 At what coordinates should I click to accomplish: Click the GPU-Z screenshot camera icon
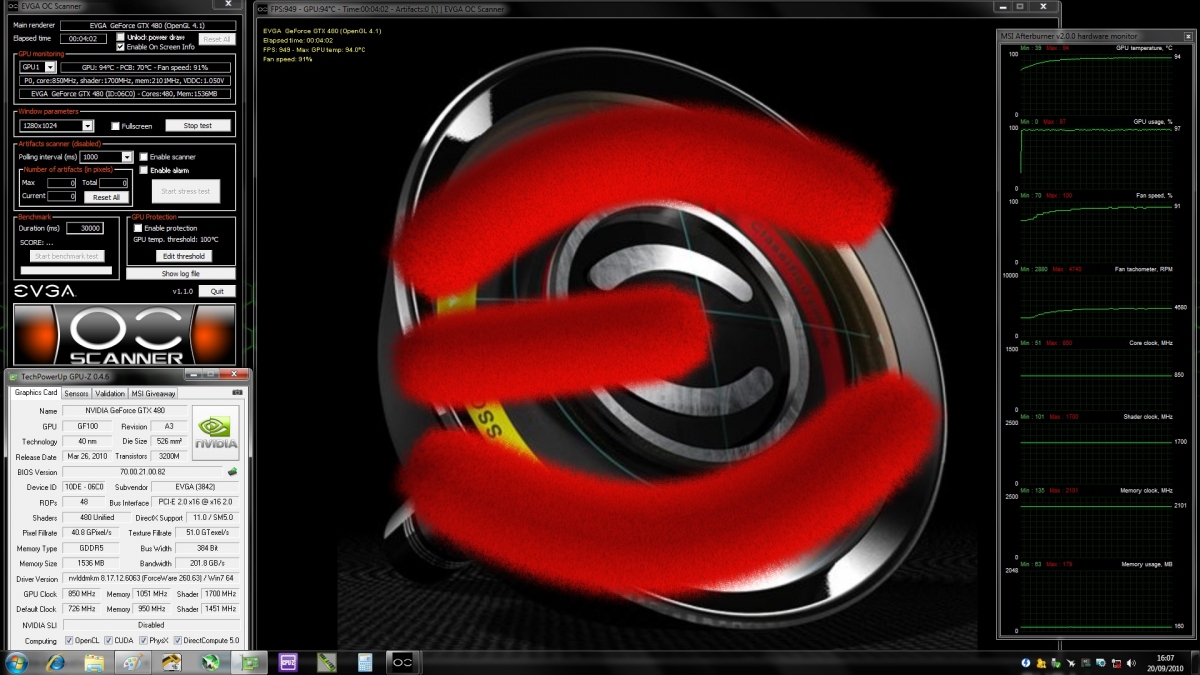236,393
